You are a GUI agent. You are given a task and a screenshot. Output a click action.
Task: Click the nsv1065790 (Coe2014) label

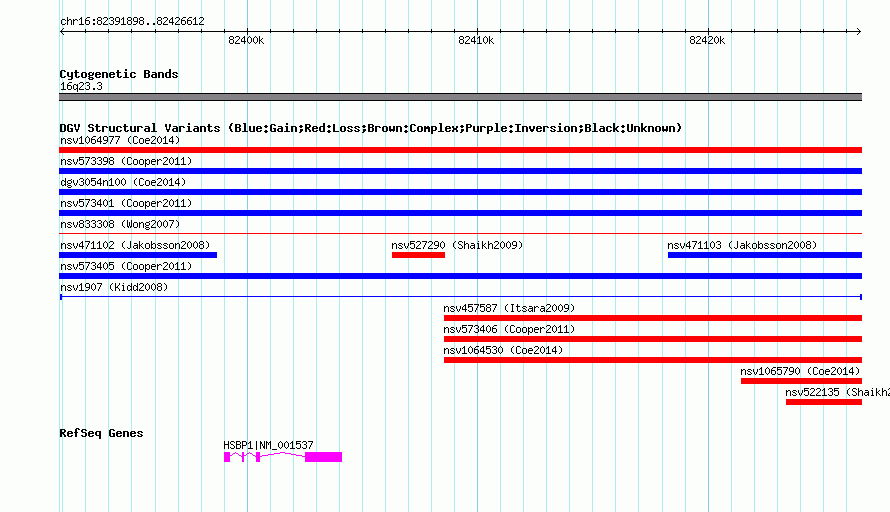[800, 371]
